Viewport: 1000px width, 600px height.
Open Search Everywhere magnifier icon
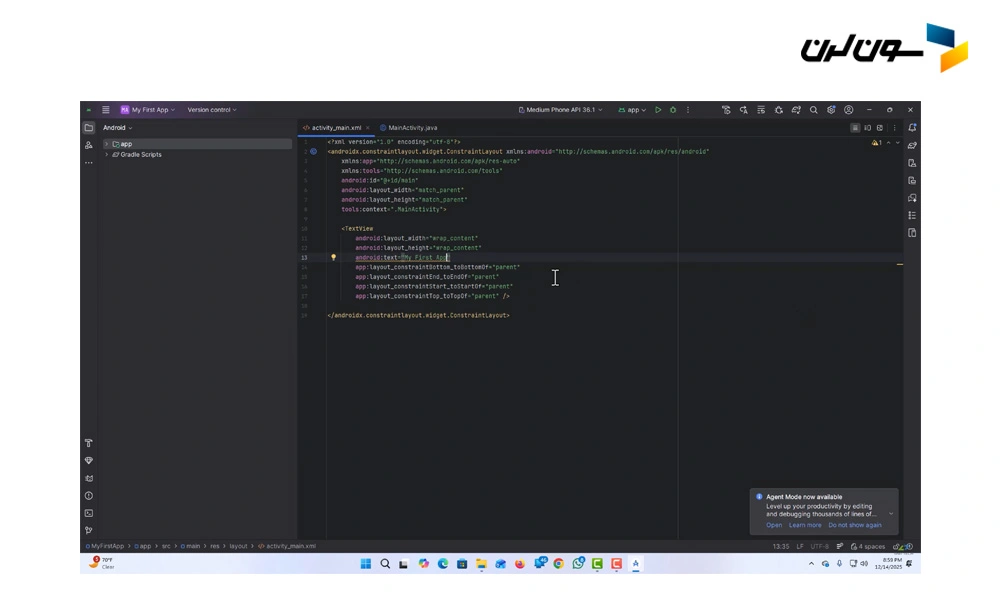[x=814, y=110]
